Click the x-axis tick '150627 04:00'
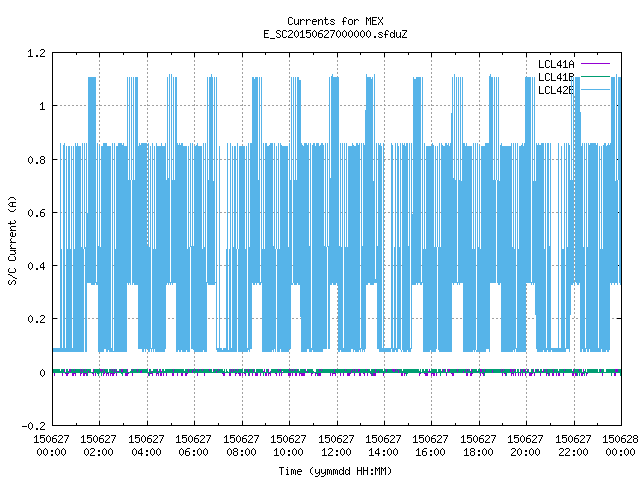Screen dimensions: 640x480 point(146,446)
